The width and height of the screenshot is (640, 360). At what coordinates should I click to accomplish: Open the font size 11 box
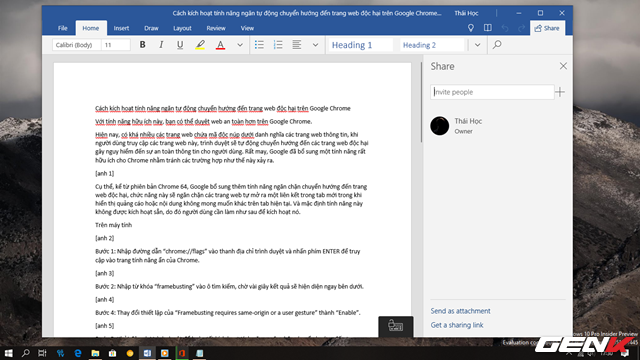[116, 45]
